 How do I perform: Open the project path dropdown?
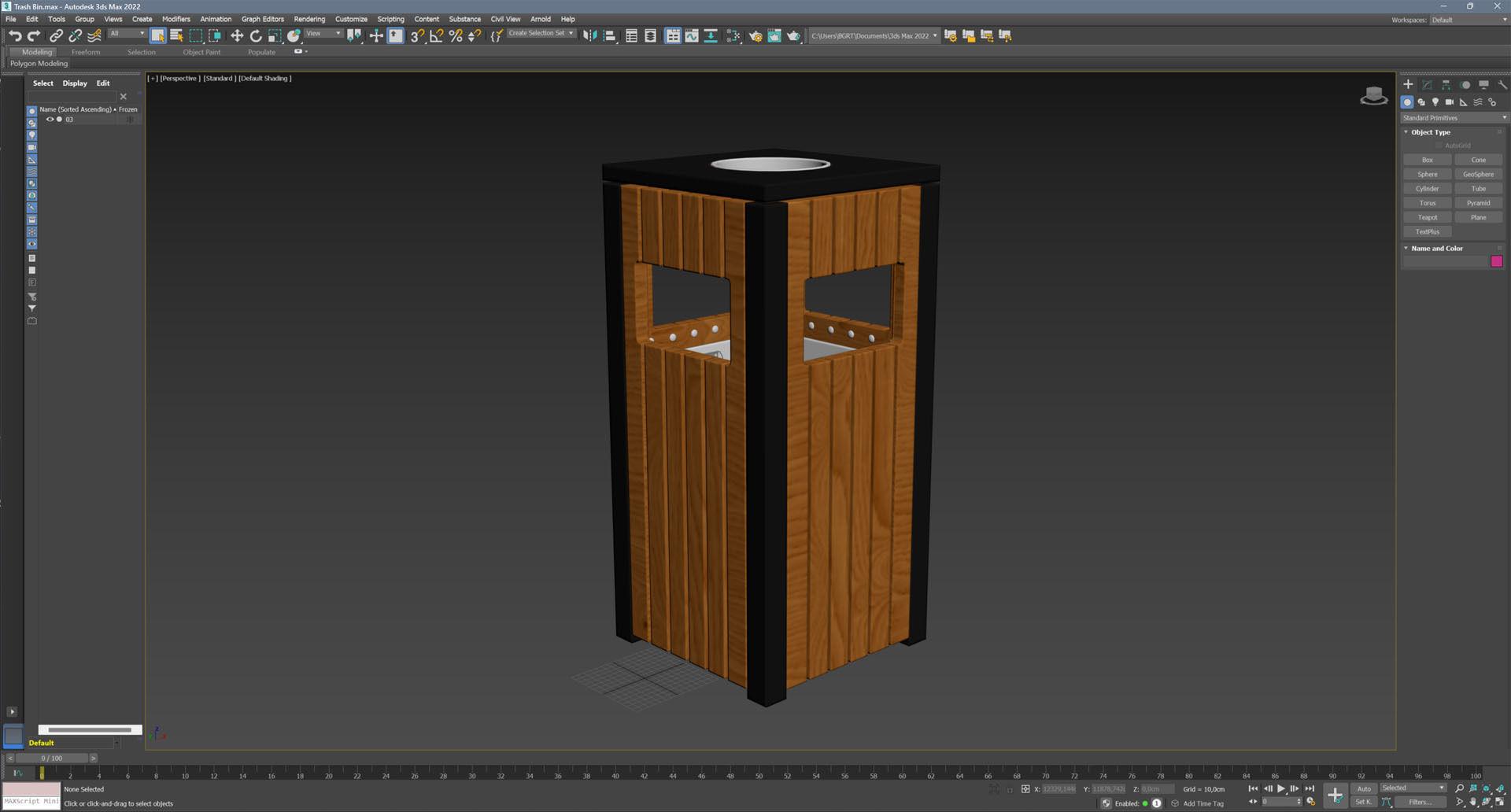coord(874,35)
